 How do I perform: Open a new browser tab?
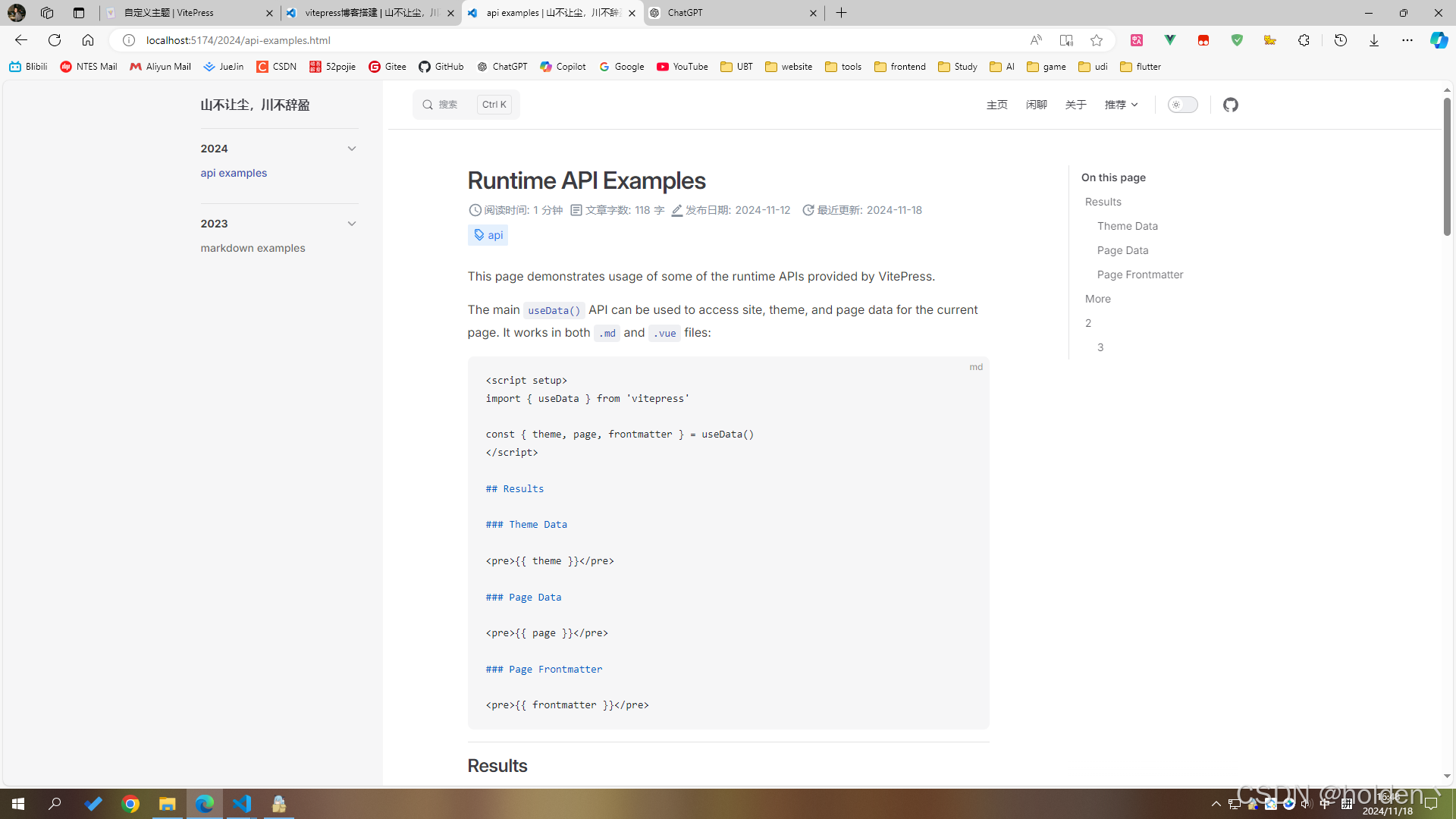841,13
